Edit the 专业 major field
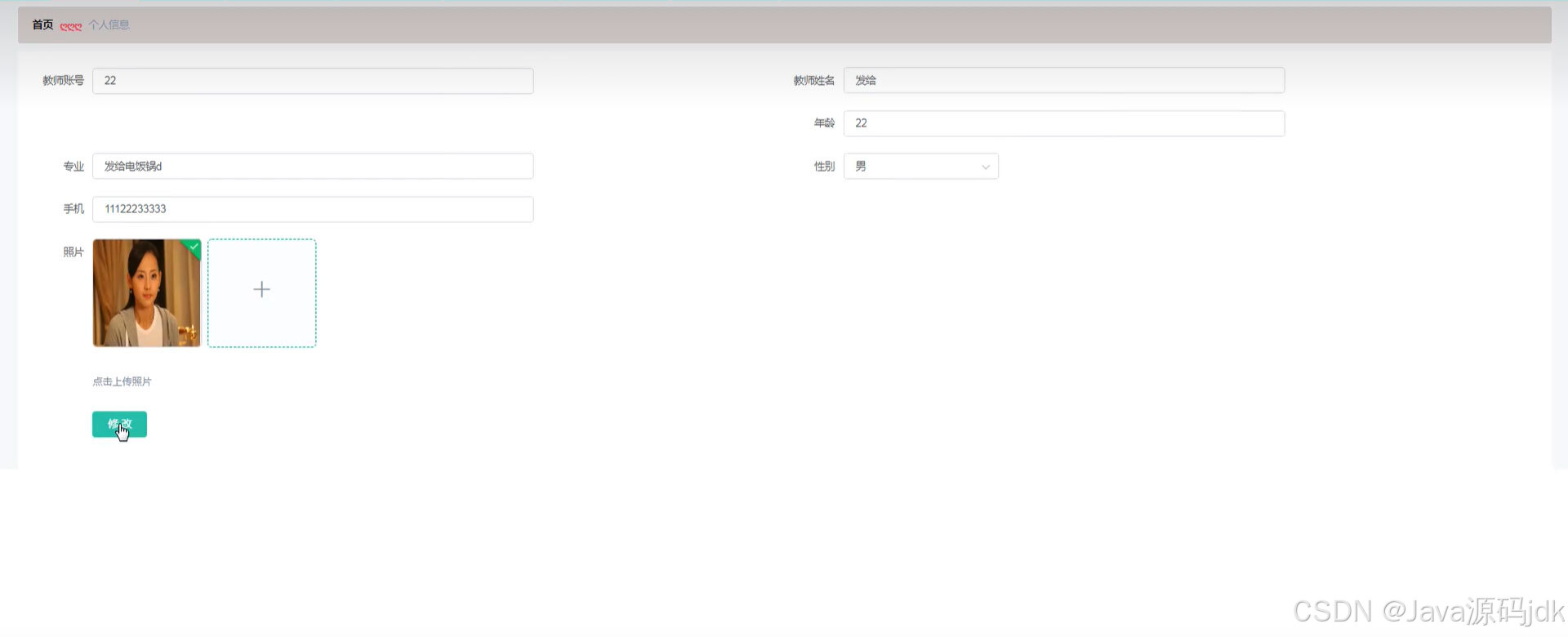This screenshot has width=1568, height=637. [313, 167]
